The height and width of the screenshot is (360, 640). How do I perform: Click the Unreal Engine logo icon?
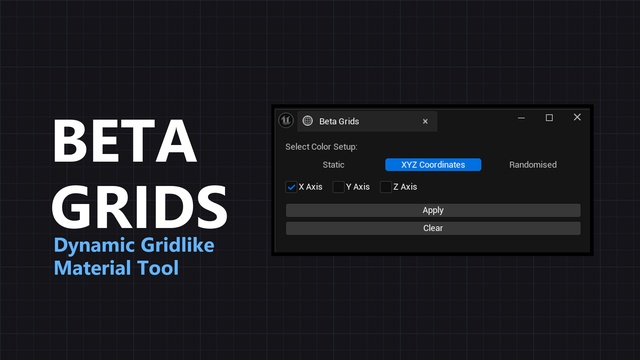click(286, 120)
